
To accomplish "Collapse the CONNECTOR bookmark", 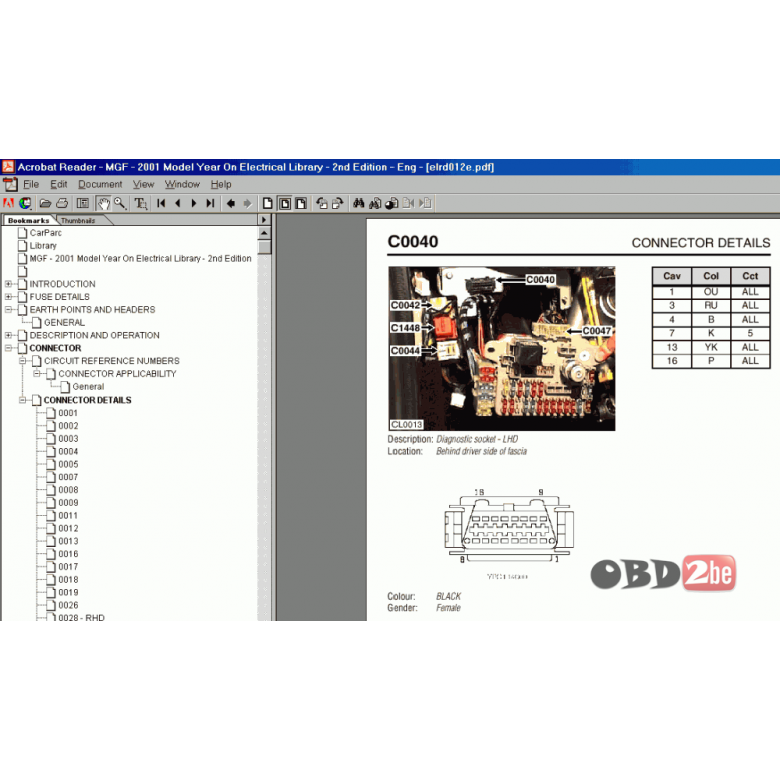I will [x=8, y=348].
